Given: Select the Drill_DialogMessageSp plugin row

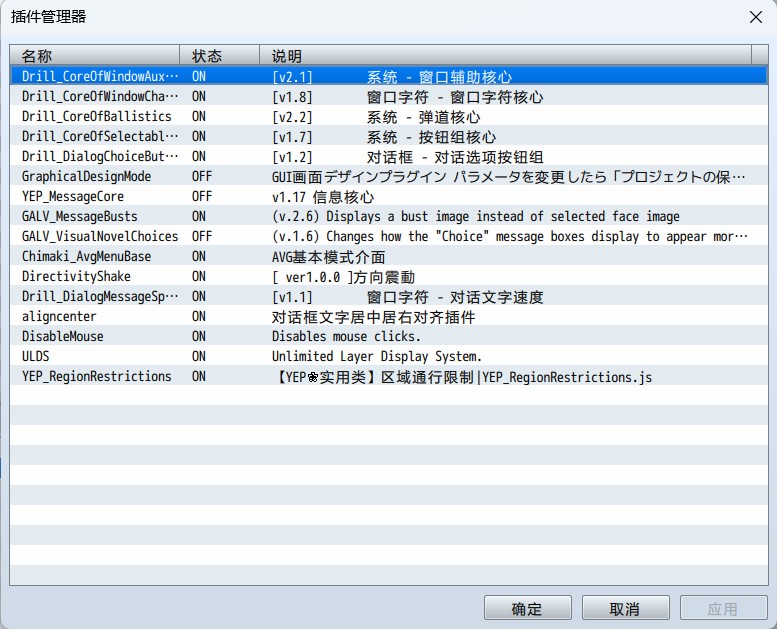Looking at the screenshot, I should coord(389,296).
